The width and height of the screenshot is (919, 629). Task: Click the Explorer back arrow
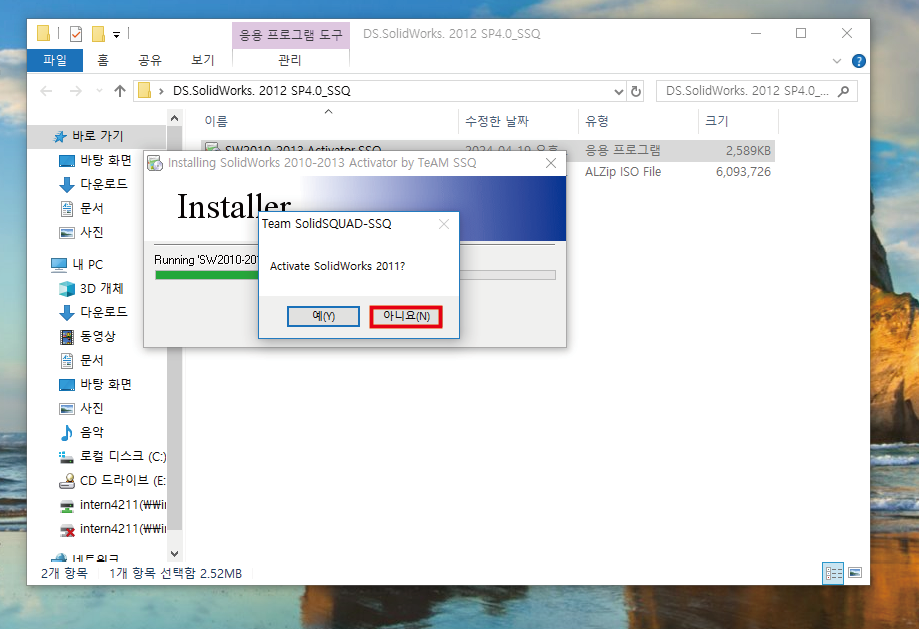(x=46, y=91)
